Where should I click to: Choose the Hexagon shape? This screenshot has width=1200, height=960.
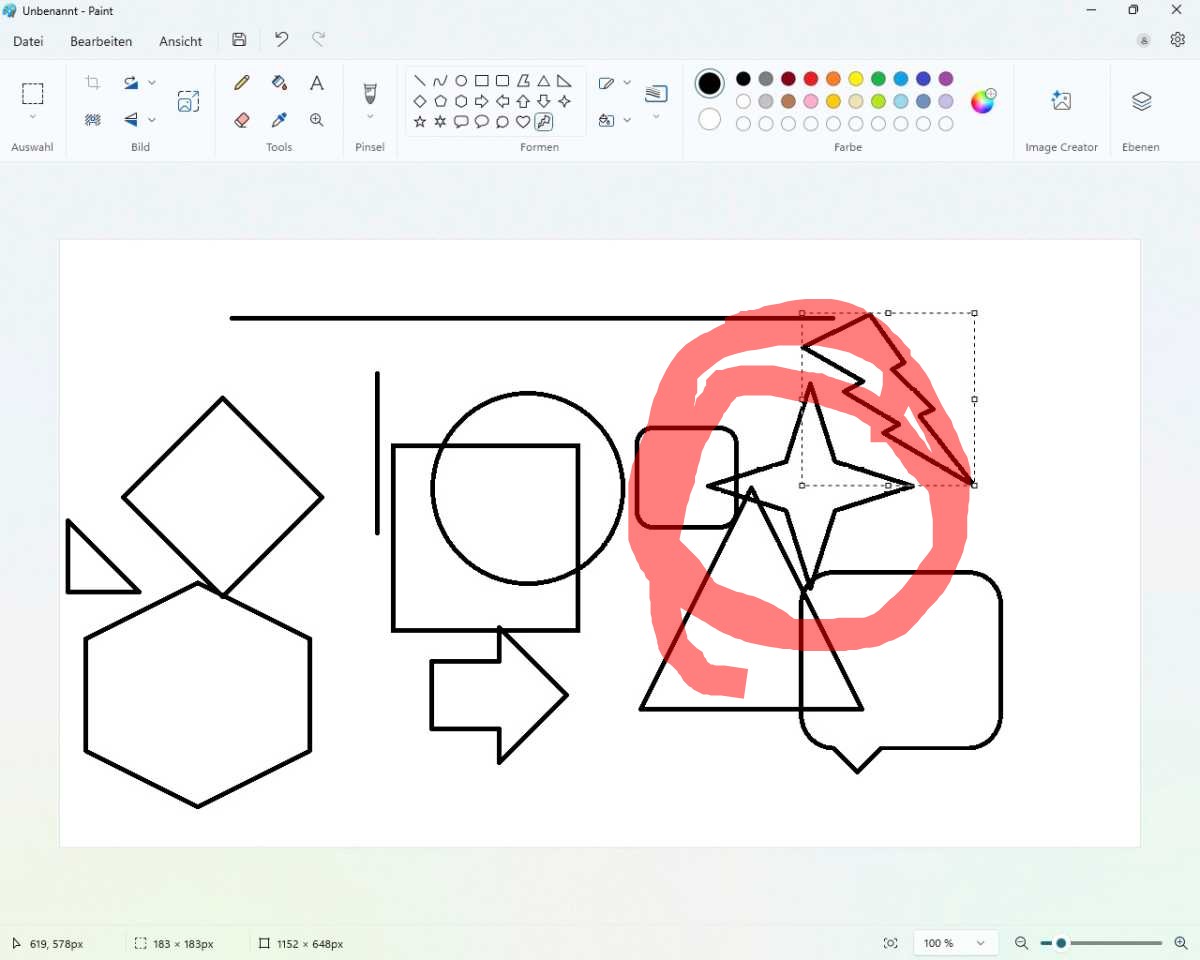click(461, 101)
